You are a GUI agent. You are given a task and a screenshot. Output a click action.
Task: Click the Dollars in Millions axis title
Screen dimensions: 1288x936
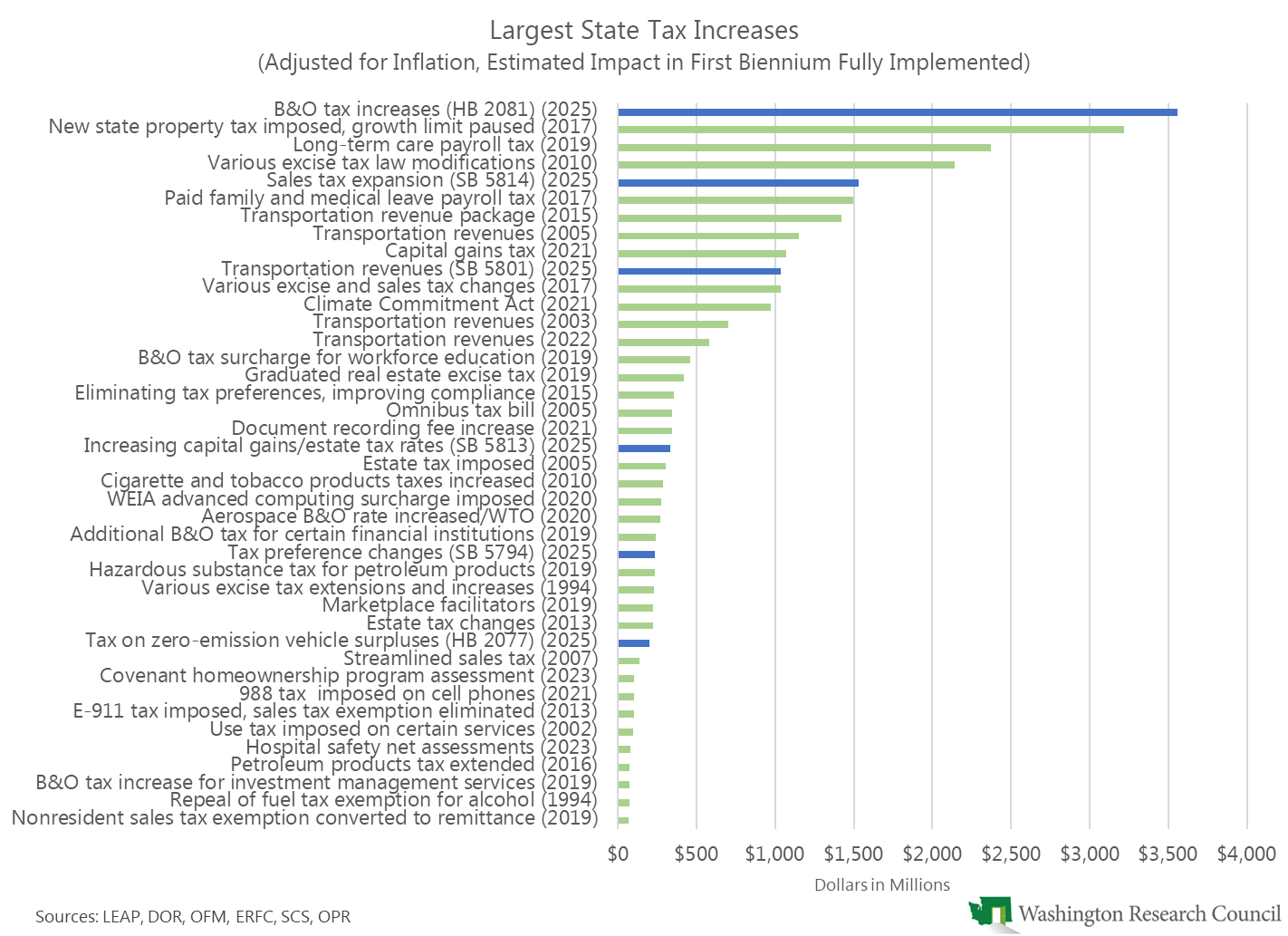tap(882, 885)
